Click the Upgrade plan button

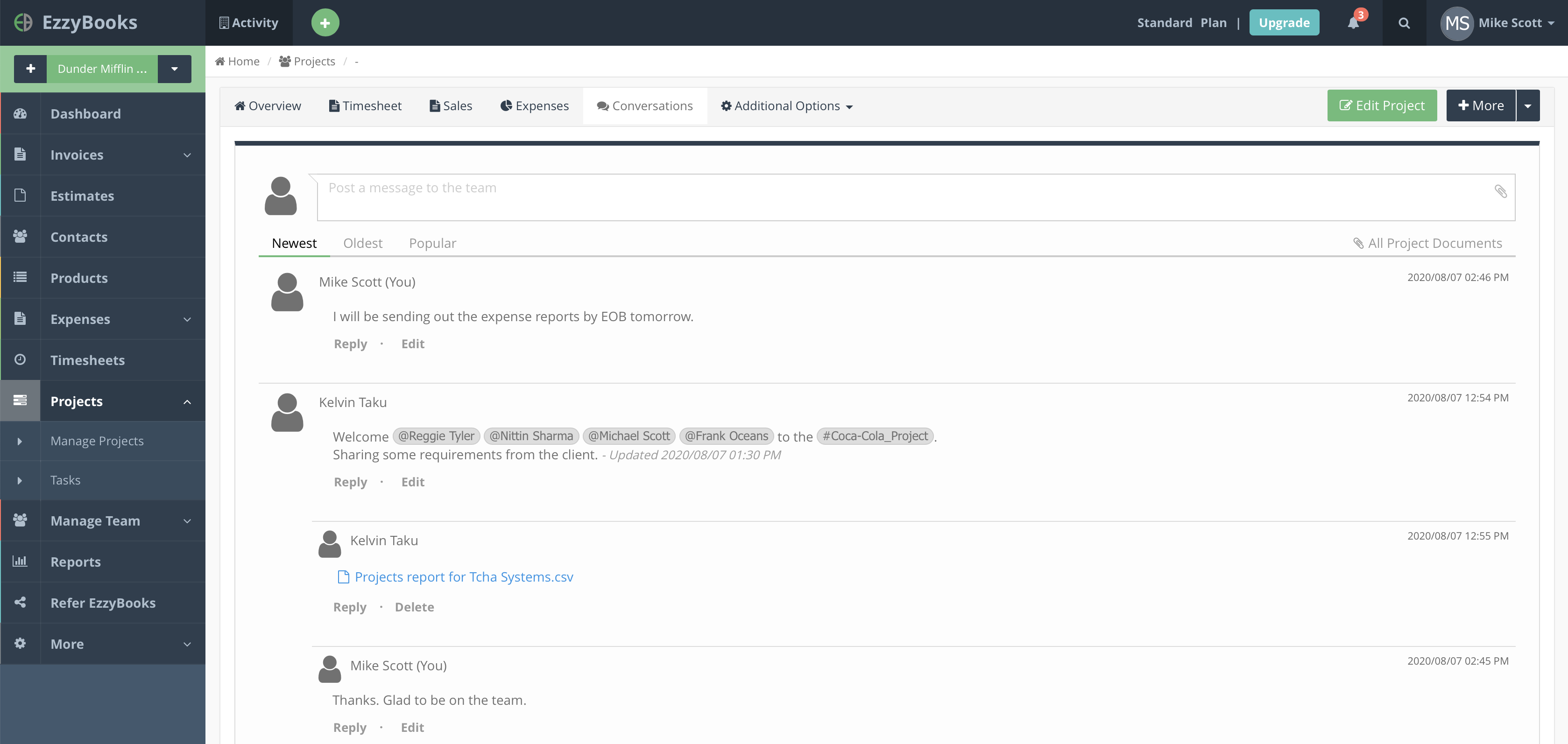(x=1284, y=23)
